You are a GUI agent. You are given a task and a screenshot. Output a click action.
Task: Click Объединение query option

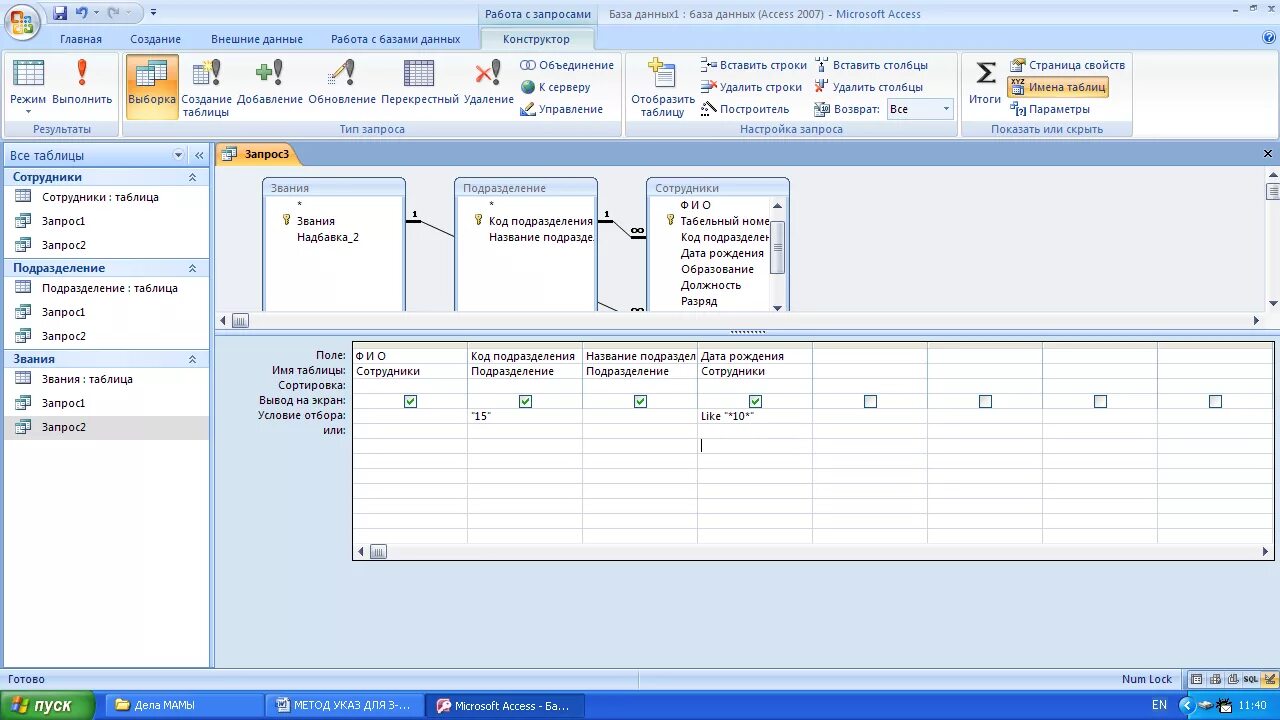pos(567,65)
